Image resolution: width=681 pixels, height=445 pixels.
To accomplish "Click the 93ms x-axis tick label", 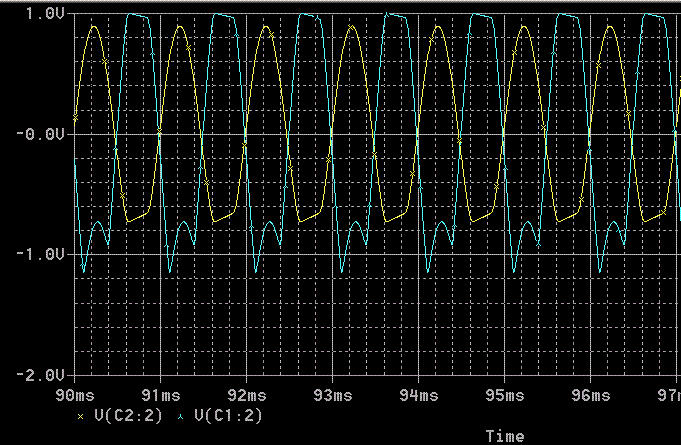I will click(332, 396).
